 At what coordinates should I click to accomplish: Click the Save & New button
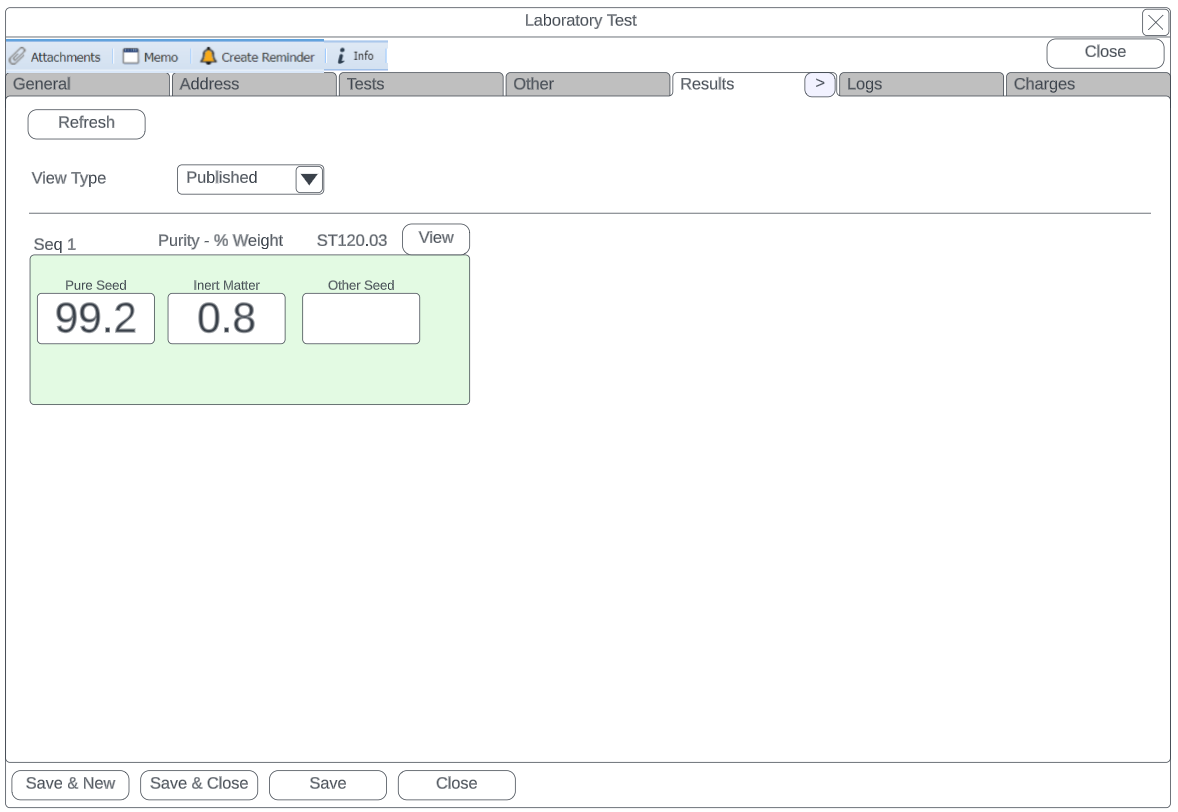tap(70, 785)
